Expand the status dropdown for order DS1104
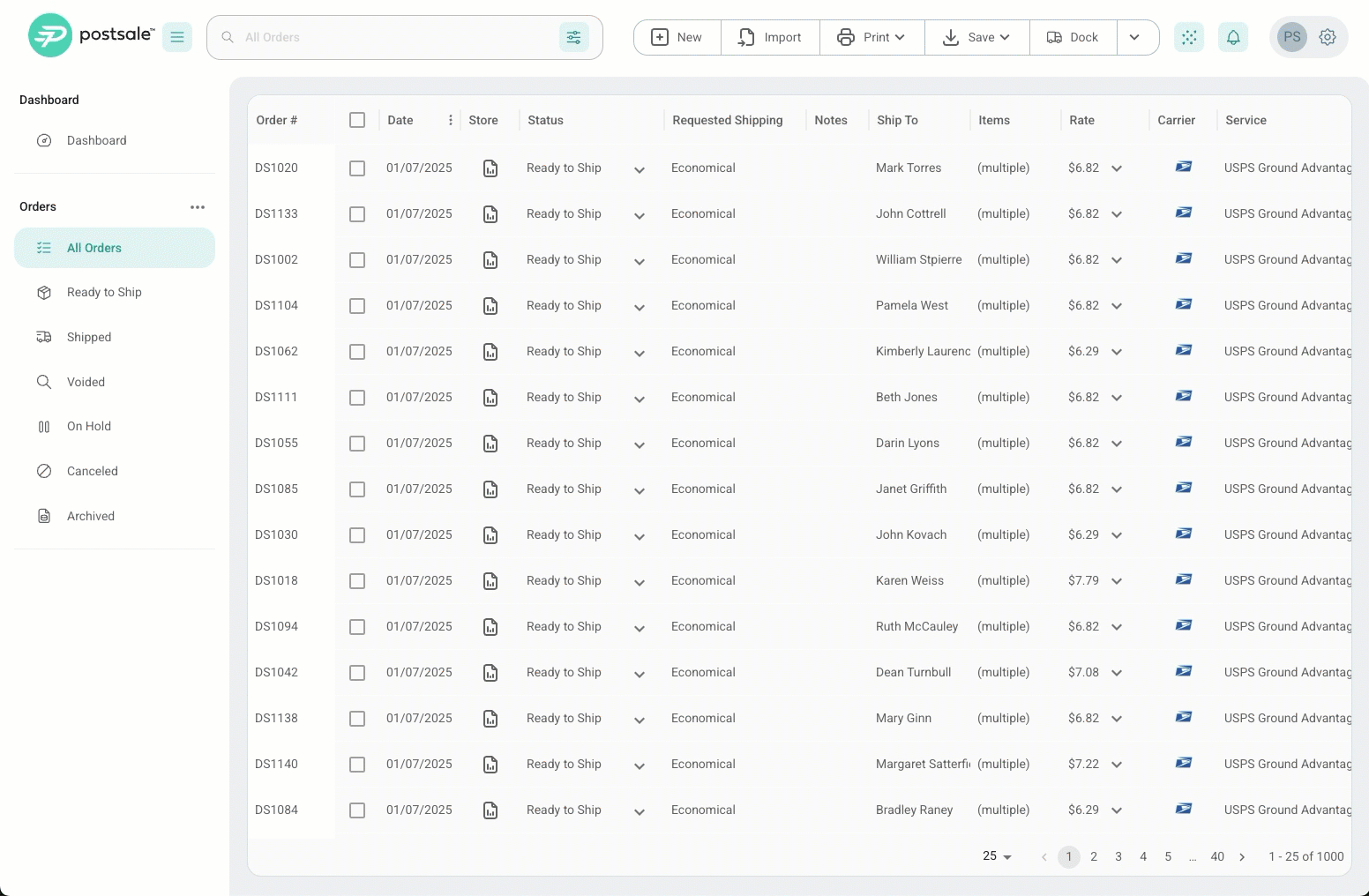The height and width of the screenshot is (896, 1369). [640, 307]
